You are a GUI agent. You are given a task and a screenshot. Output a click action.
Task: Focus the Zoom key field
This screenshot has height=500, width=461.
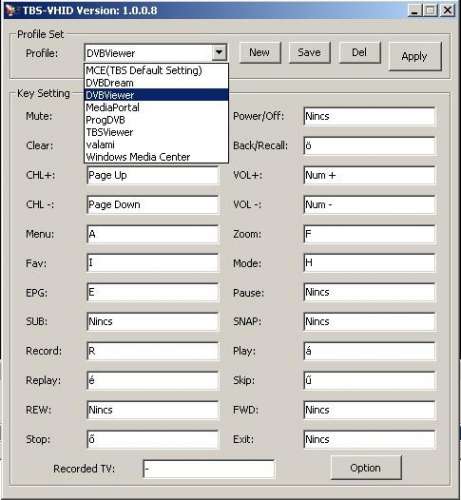click(x=369, y=234)
